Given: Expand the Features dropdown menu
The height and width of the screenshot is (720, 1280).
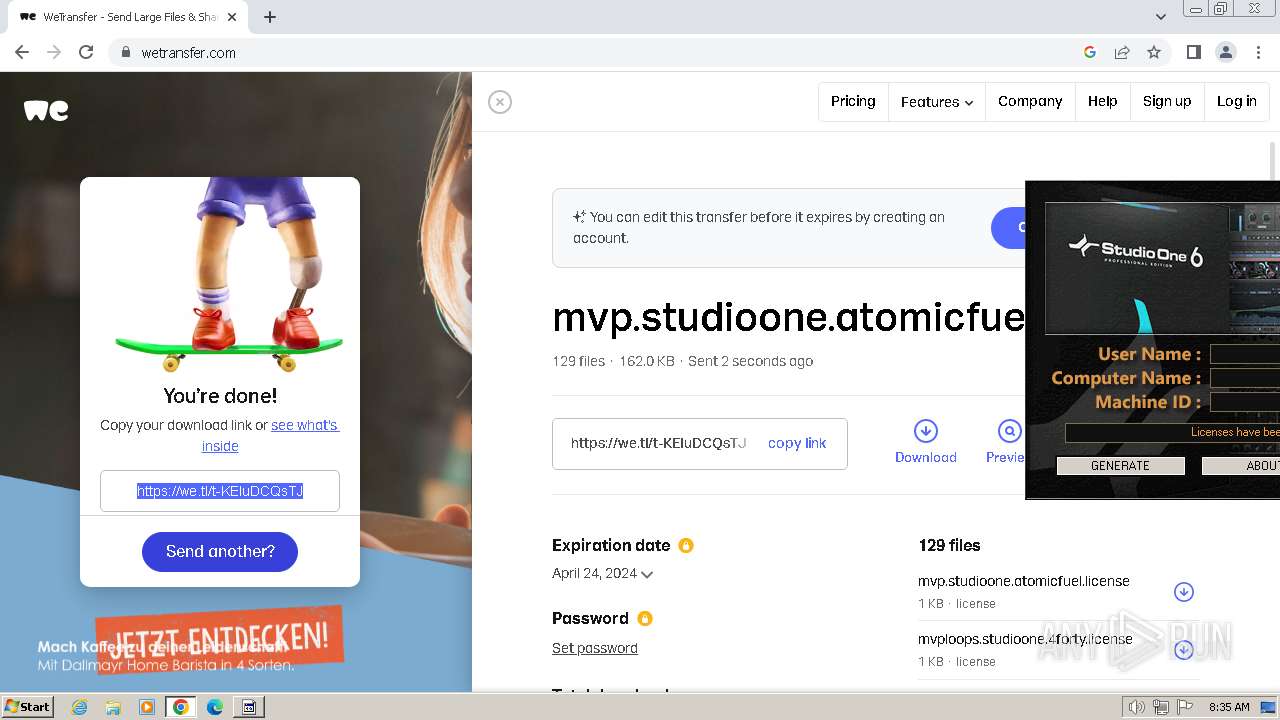Looking at the screenshot, I should click(x=937, y=101).
